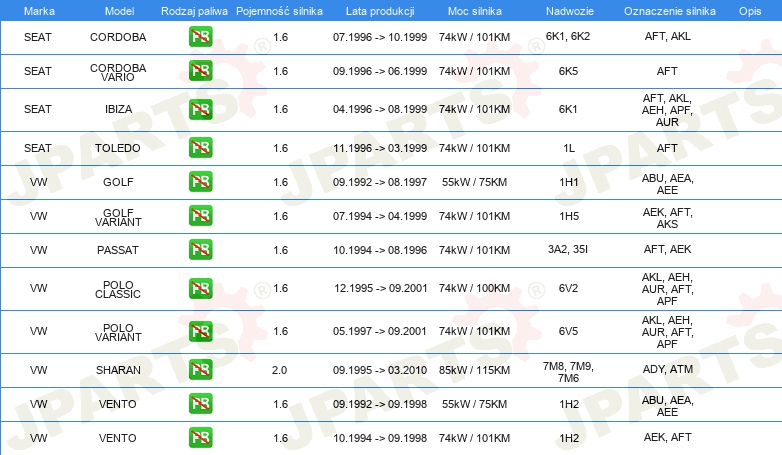This screenshot has width=782, height=455.
Task: Click the body codes 7M8, 7M9, 7M6
Action: (568, 372)
